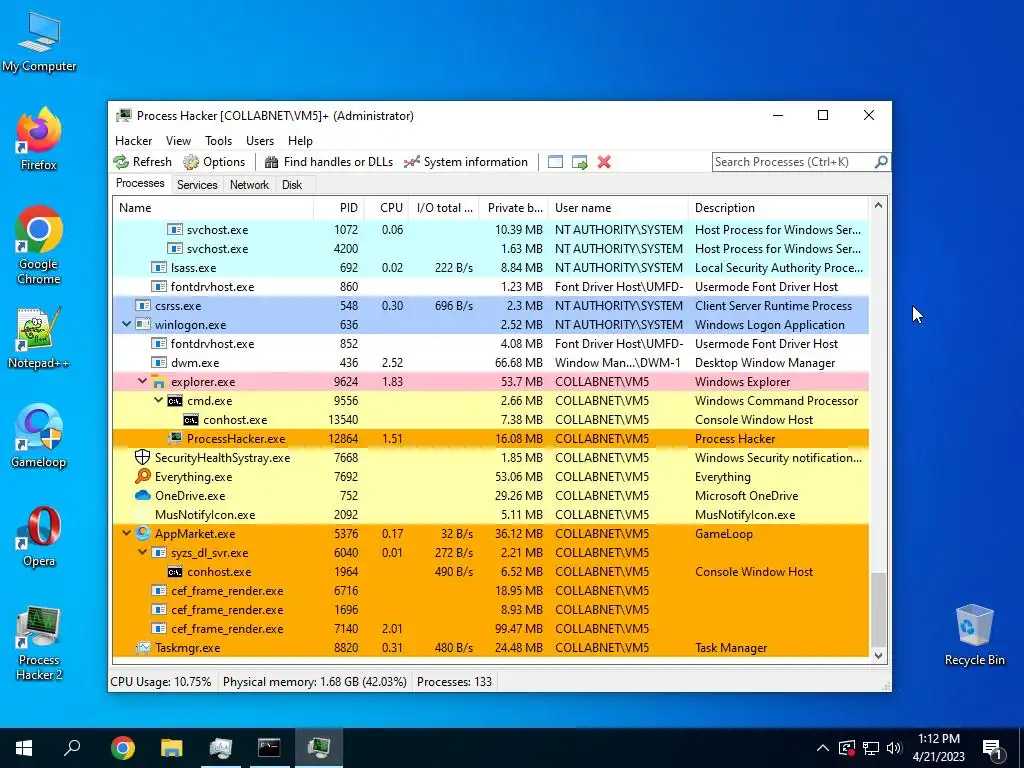Collapse the syzs_dl_svr.exe tree node
1024x768 pixels.
pos(142,552)
